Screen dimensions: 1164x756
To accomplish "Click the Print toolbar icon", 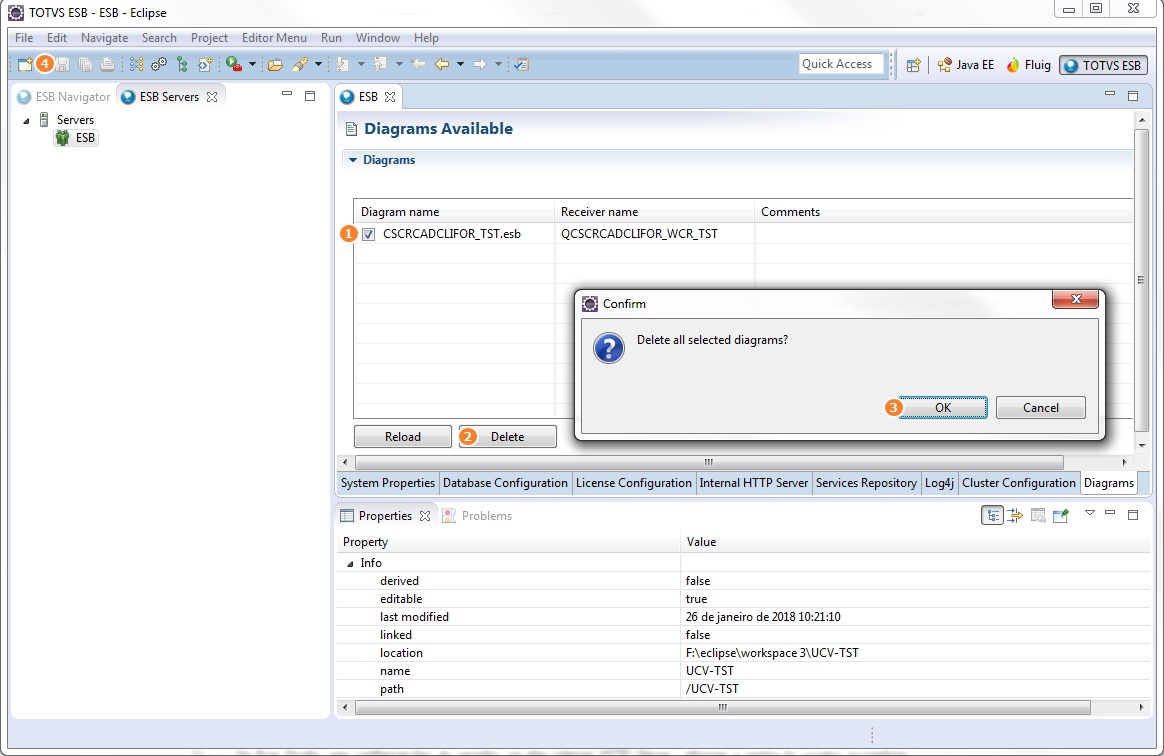I will tap(108, 65).
